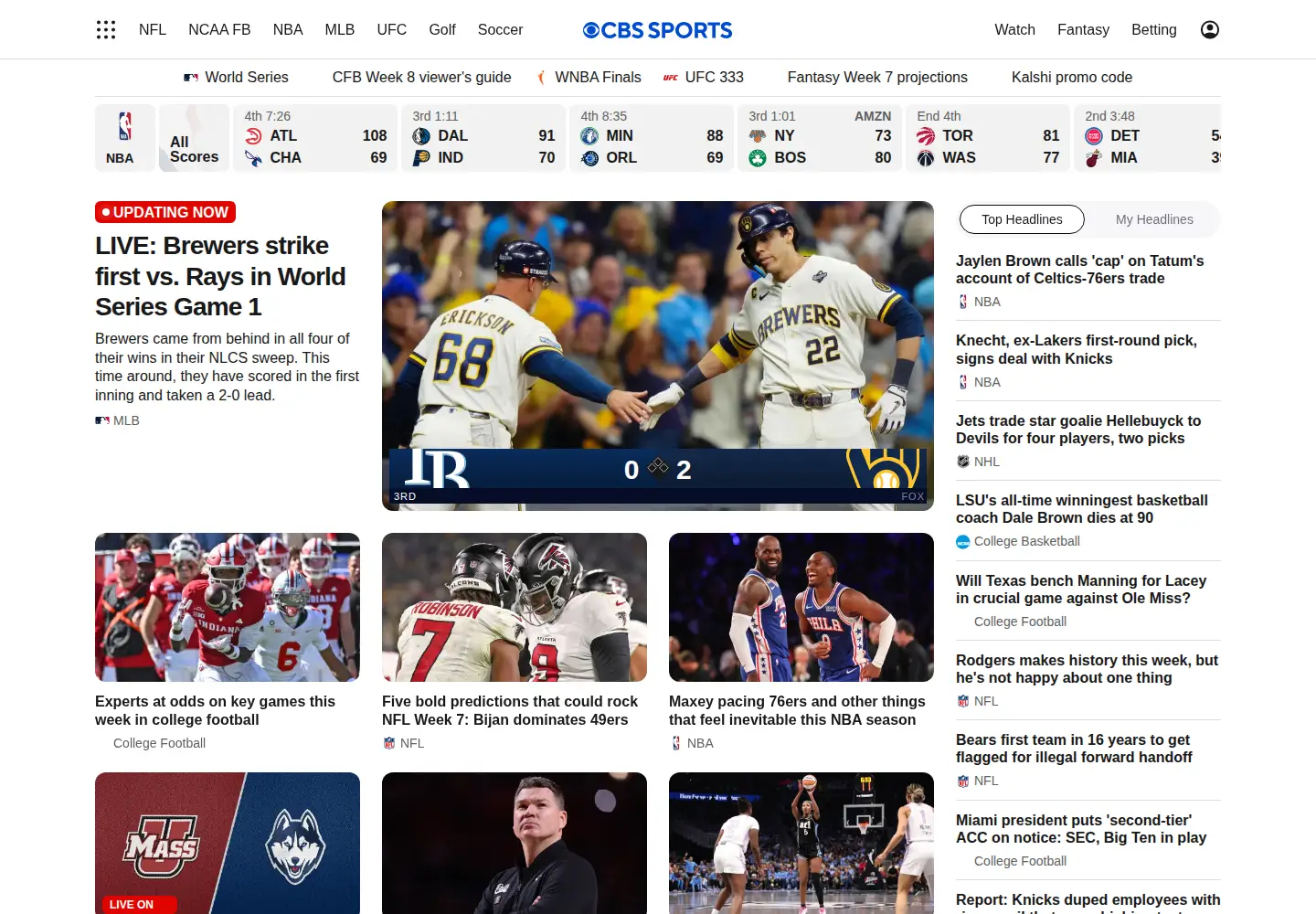The width and height of the screenshot is (1316, 914).
Task: Click MLB tag icon under Brewers story
Action: click(x=102, y=420)
